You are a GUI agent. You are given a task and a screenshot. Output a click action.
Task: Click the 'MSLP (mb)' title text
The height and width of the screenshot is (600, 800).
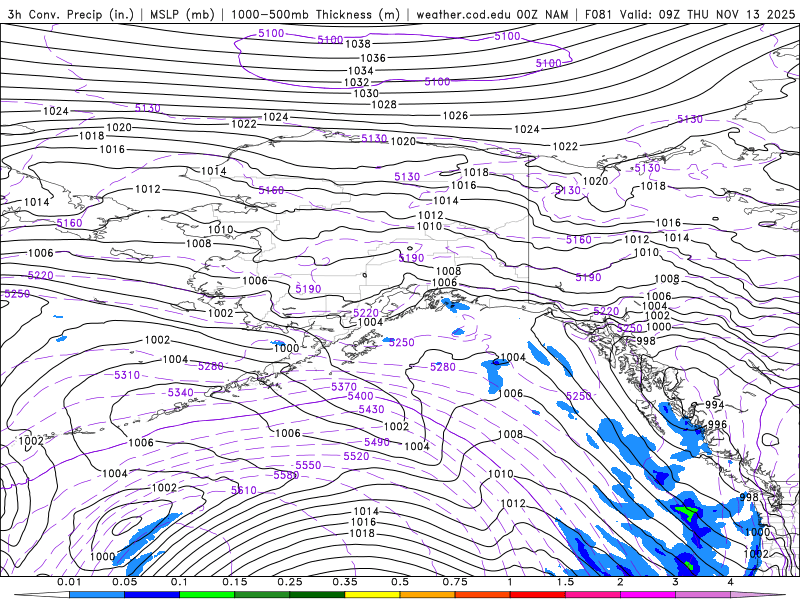(182, 14)
